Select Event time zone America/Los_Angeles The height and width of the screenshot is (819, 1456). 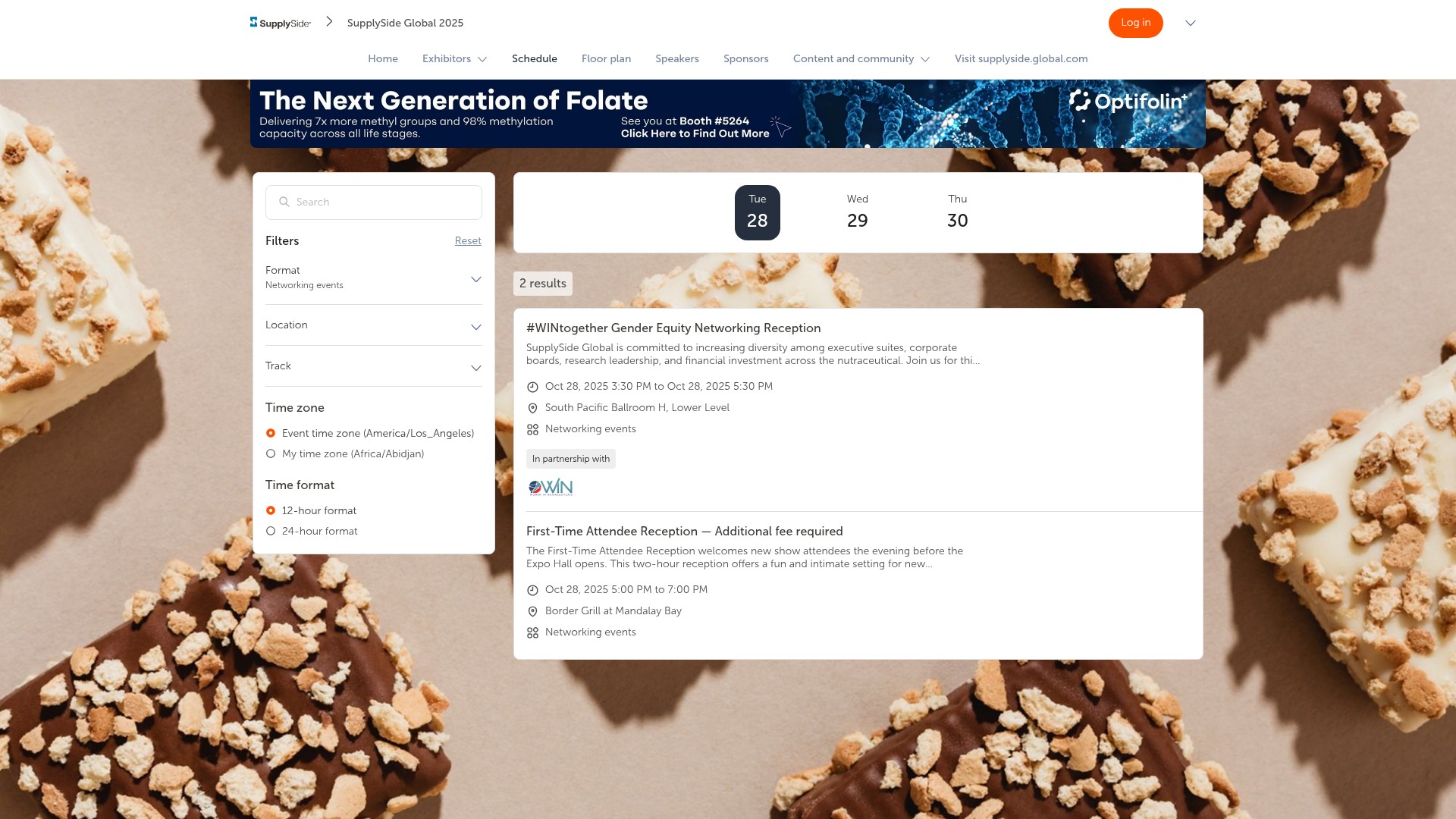click(271, 433)
